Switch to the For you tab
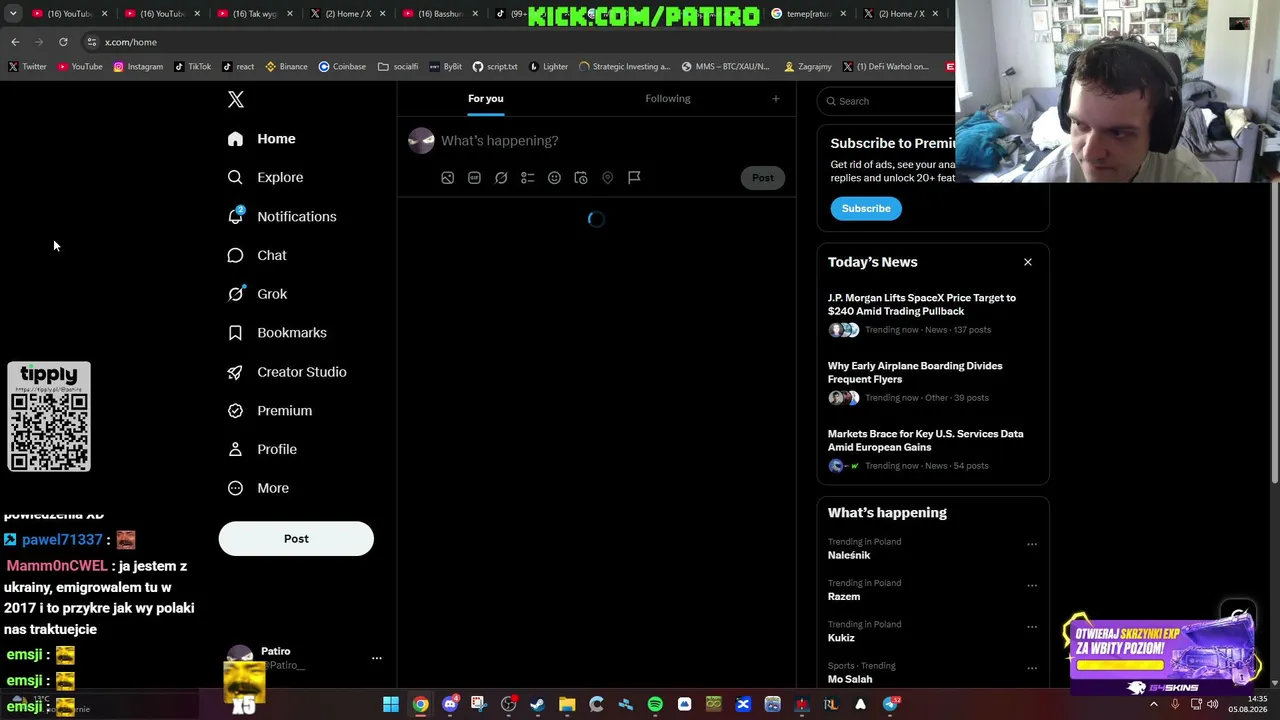Image resolution: width=1280 pixels, height=720 pixels. (486, 99)
